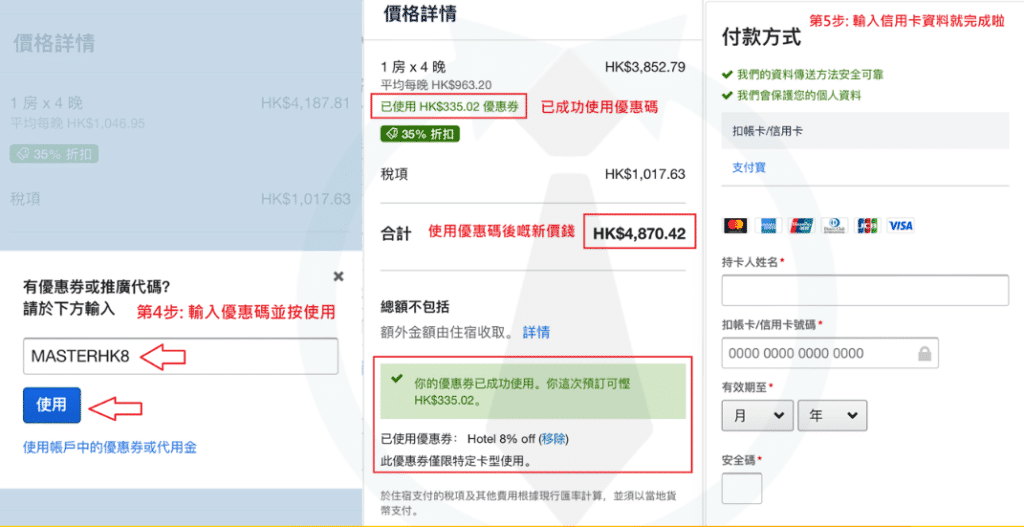Click the 總額不包括 heading
1024x527 pixels.
coord(415,307)
